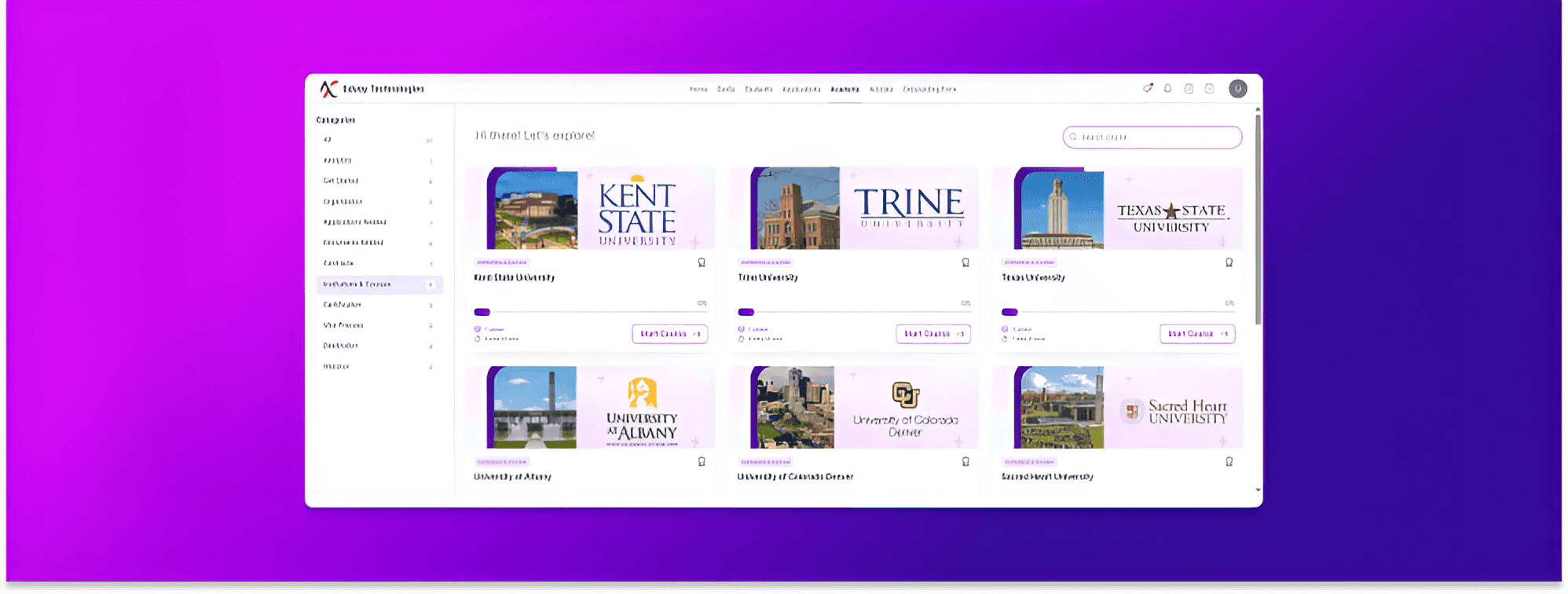Click the rocket icon in top bar
Image resolution: width=1568 pixels, height=594 pixels.
1148,89
